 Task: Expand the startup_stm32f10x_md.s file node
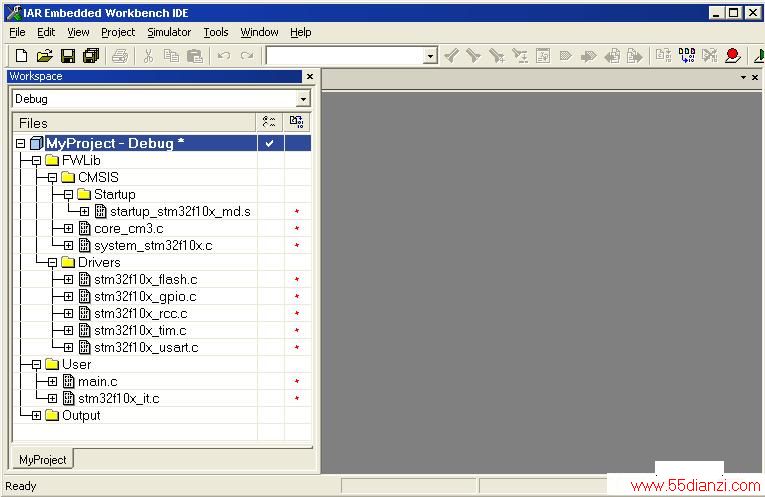tap(84, 212)
